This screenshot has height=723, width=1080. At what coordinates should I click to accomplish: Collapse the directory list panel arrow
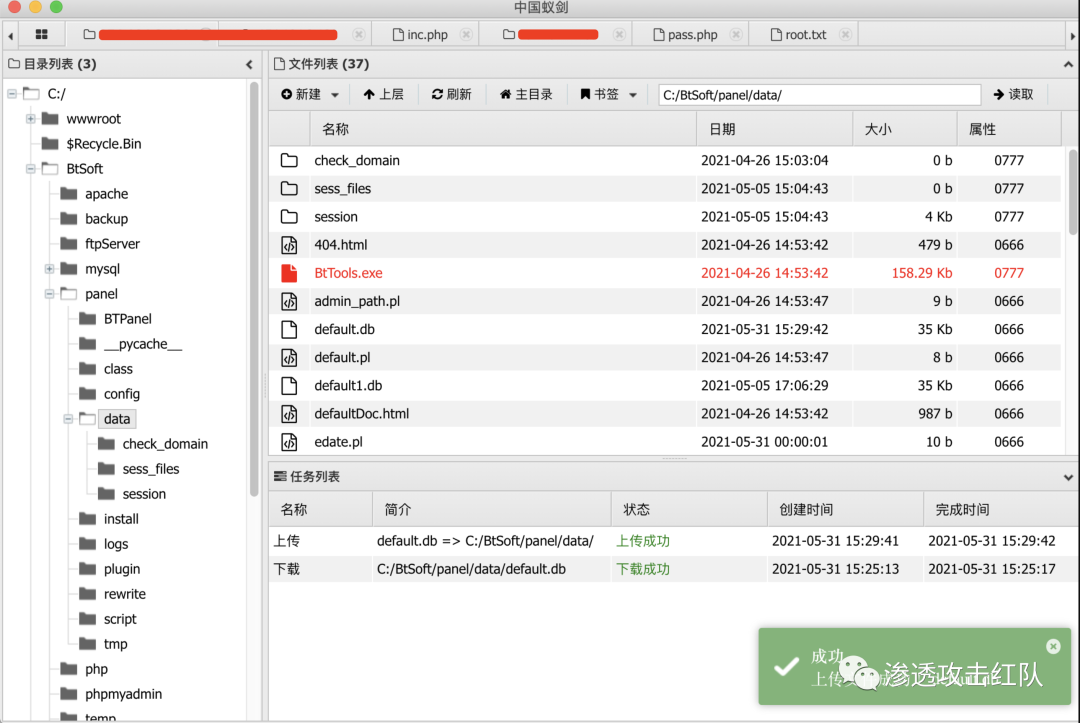(249, 65)
